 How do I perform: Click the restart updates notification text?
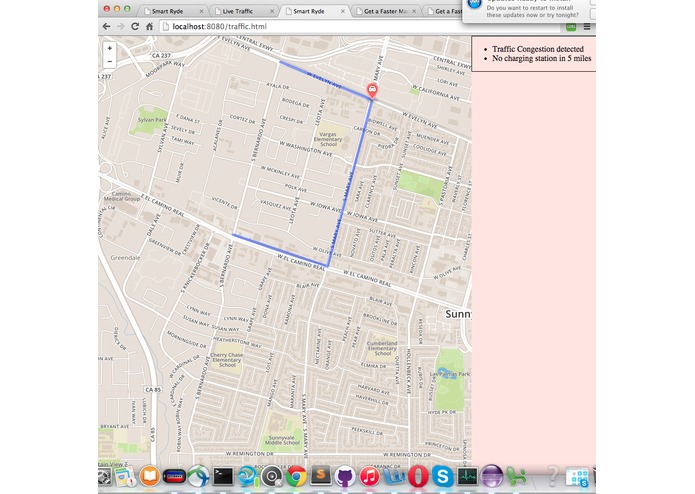click(532, 12)
